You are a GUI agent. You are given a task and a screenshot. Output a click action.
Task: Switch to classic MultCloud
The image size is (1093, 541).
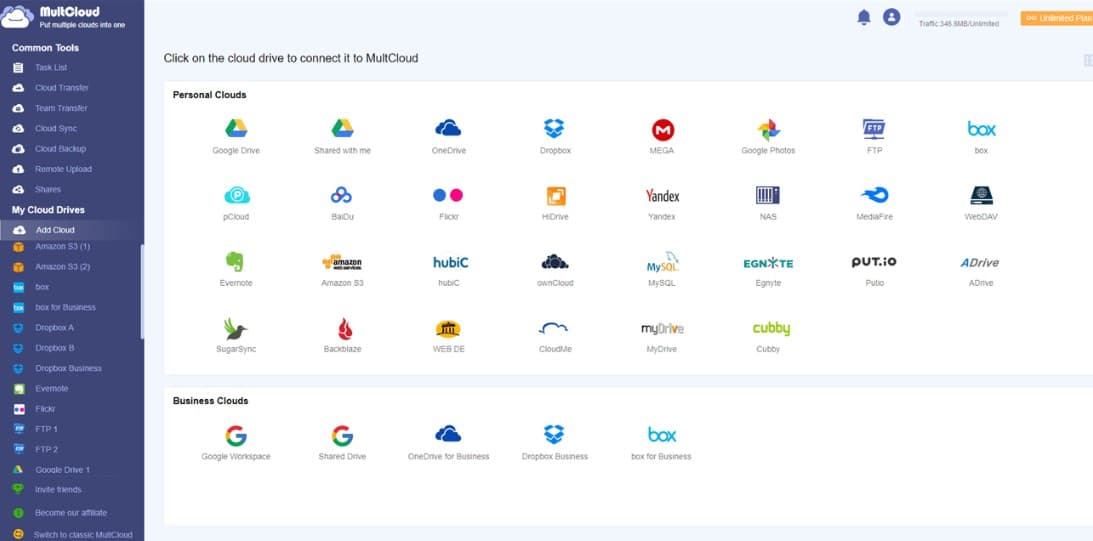(82, 535)
